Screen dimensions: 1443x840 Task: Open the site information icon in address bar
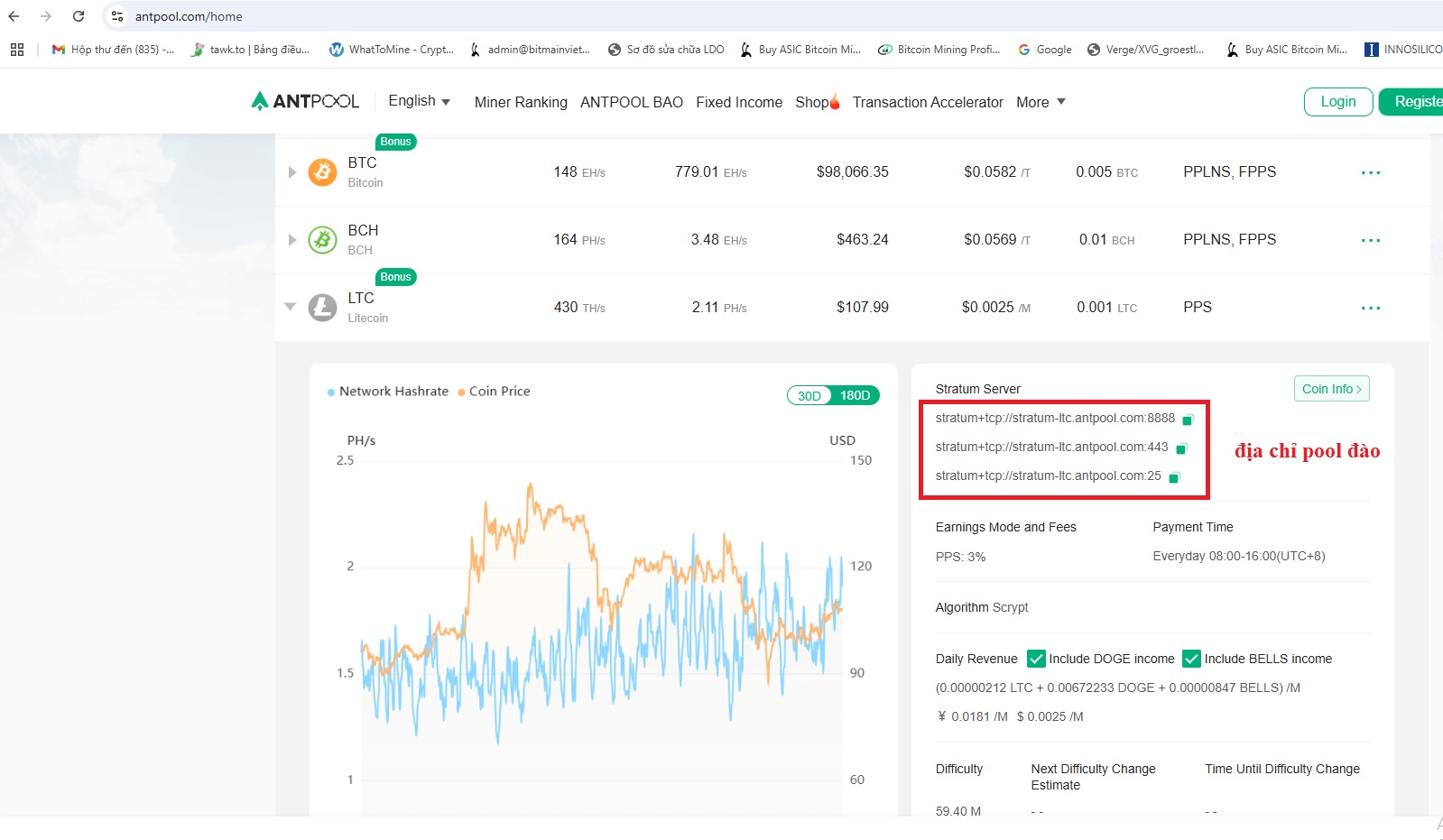pyautogui.click(x=117, y=16)
